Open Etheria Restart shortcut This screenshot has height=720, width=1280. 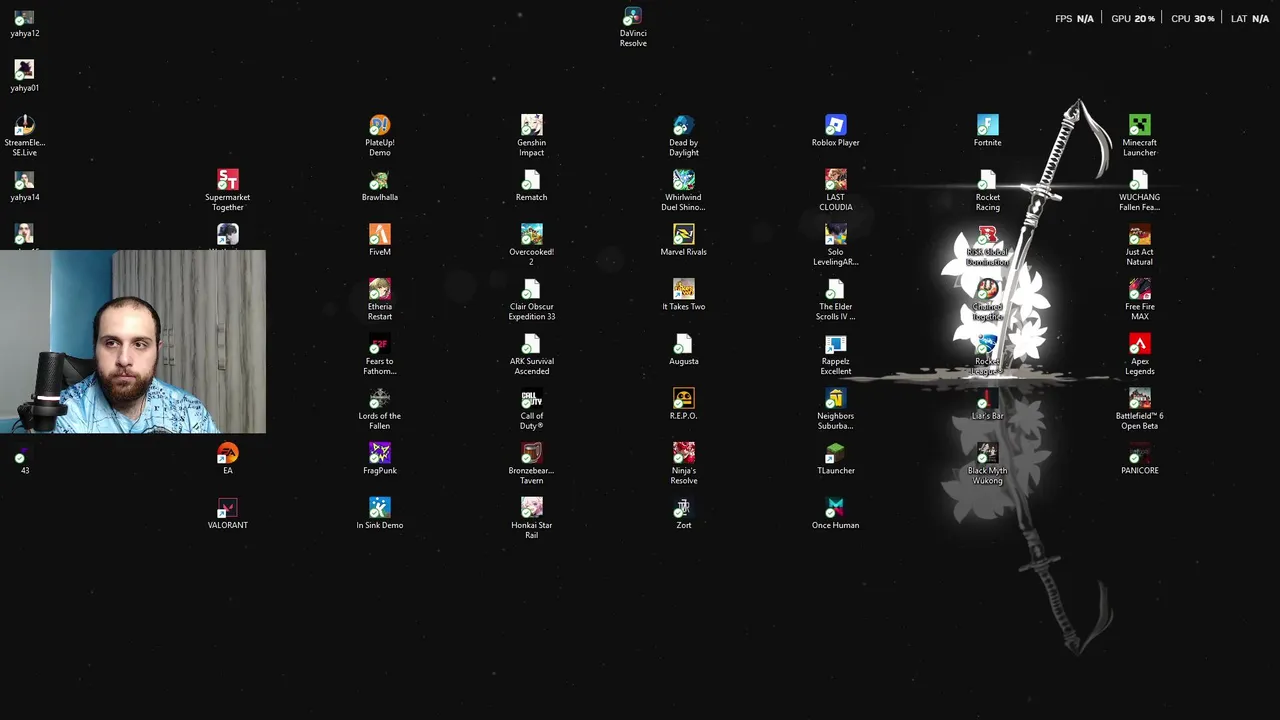[x=380, y=300]
